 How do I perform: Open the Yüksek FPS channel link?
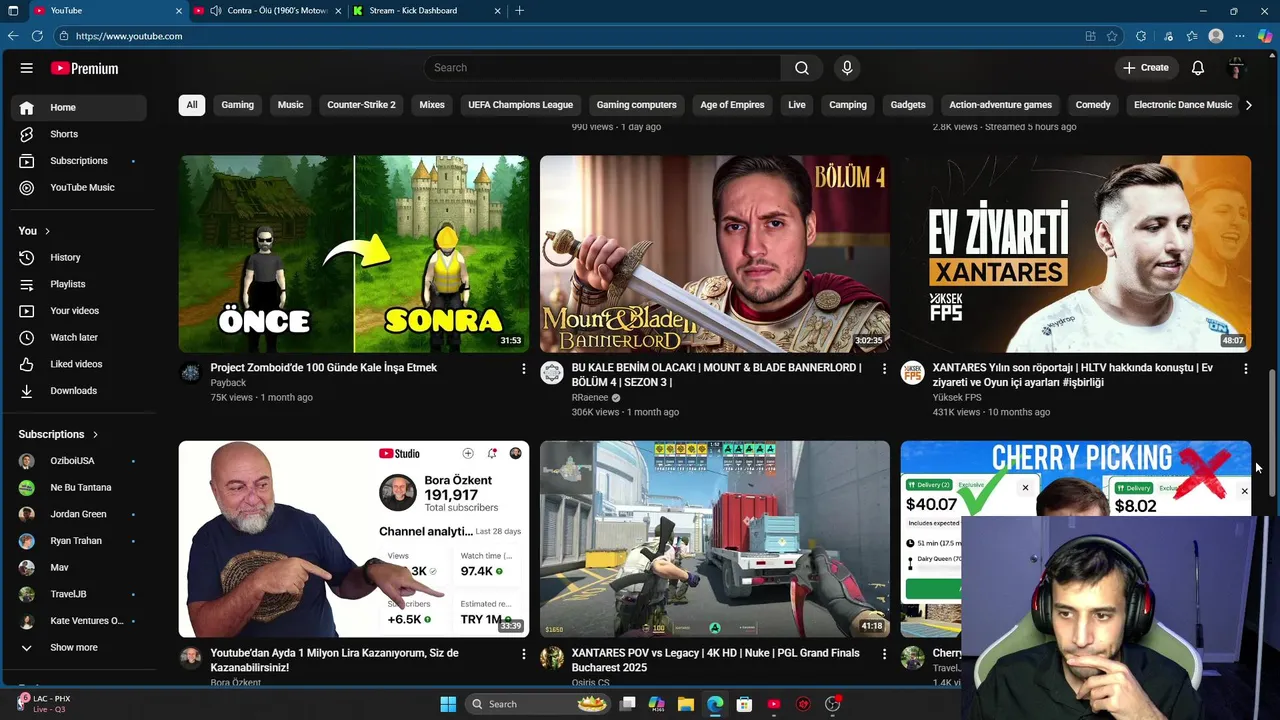(x=957, y=398)
